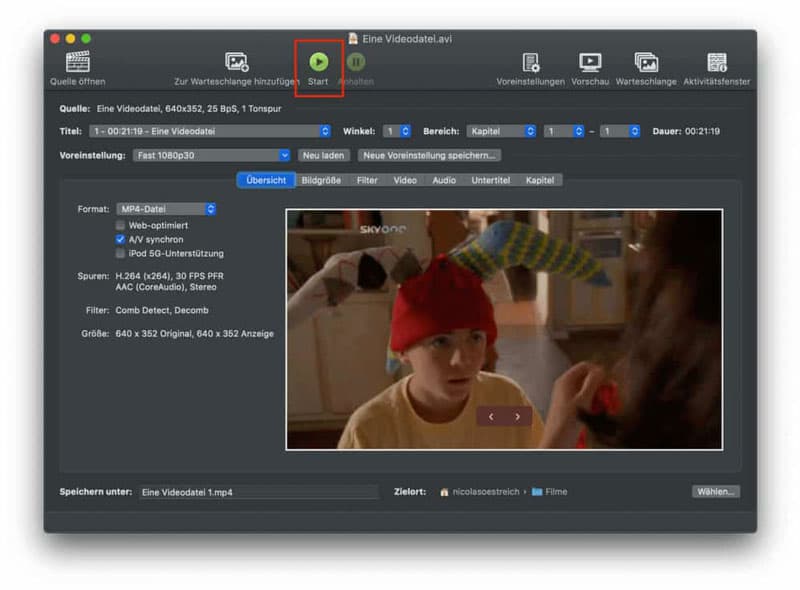This screenshot has height=590, width=800.
Task: Show previous preview image with left arrow
Action: pyautogui.click(x=491, y=416)
